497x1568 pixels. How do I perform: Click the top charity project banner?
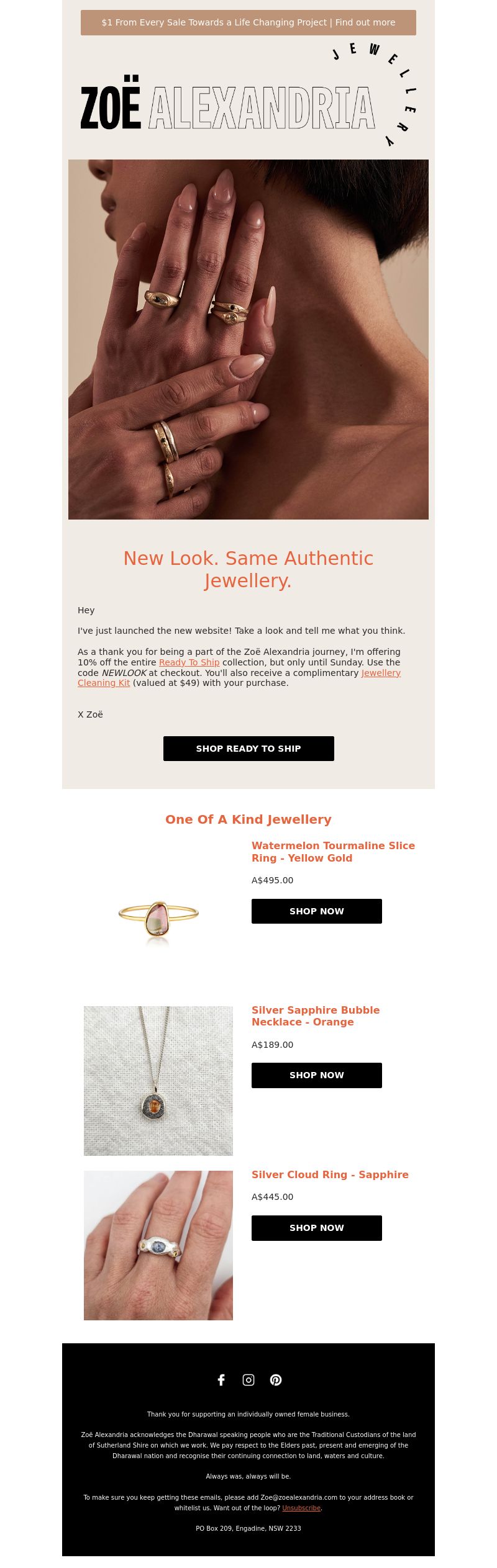click(x=248, y=22)
